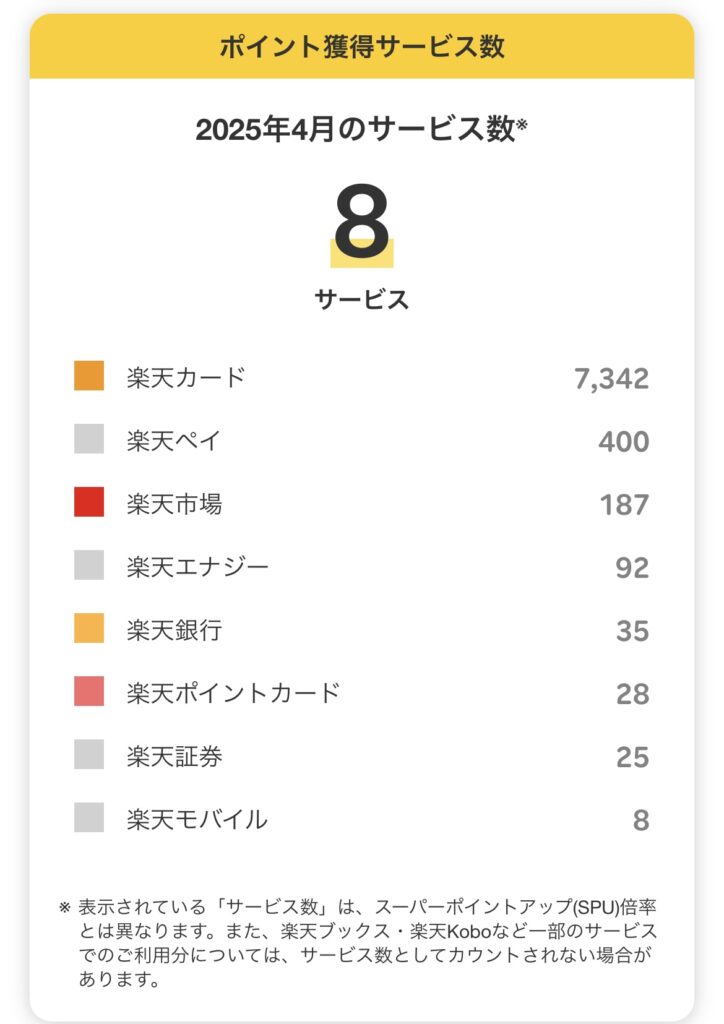The width and height of the screenshot is (724, 1024).
Task: Click the large 8 service count
Action: click(362, 221)
